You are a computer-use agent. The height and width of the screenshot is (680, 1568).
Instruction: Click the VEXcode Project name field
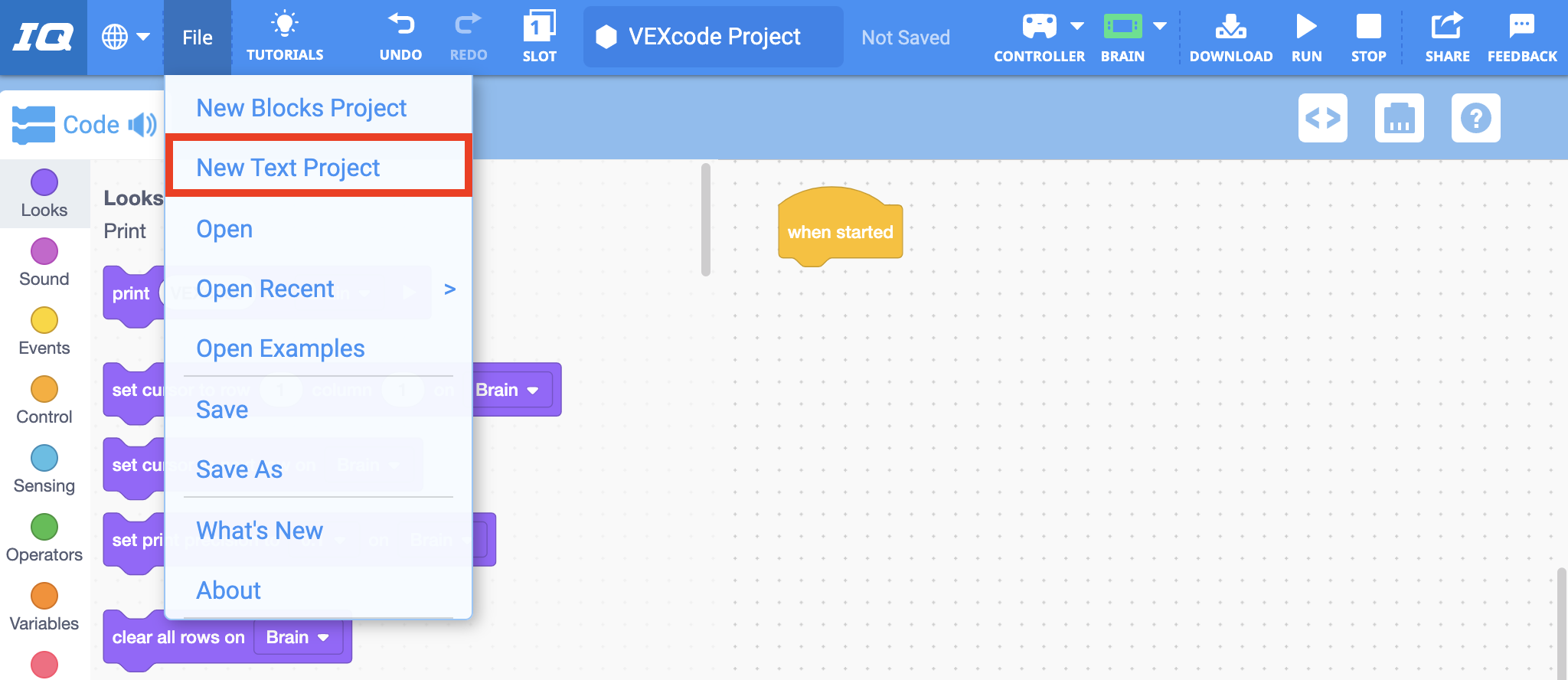pos(714,37)
